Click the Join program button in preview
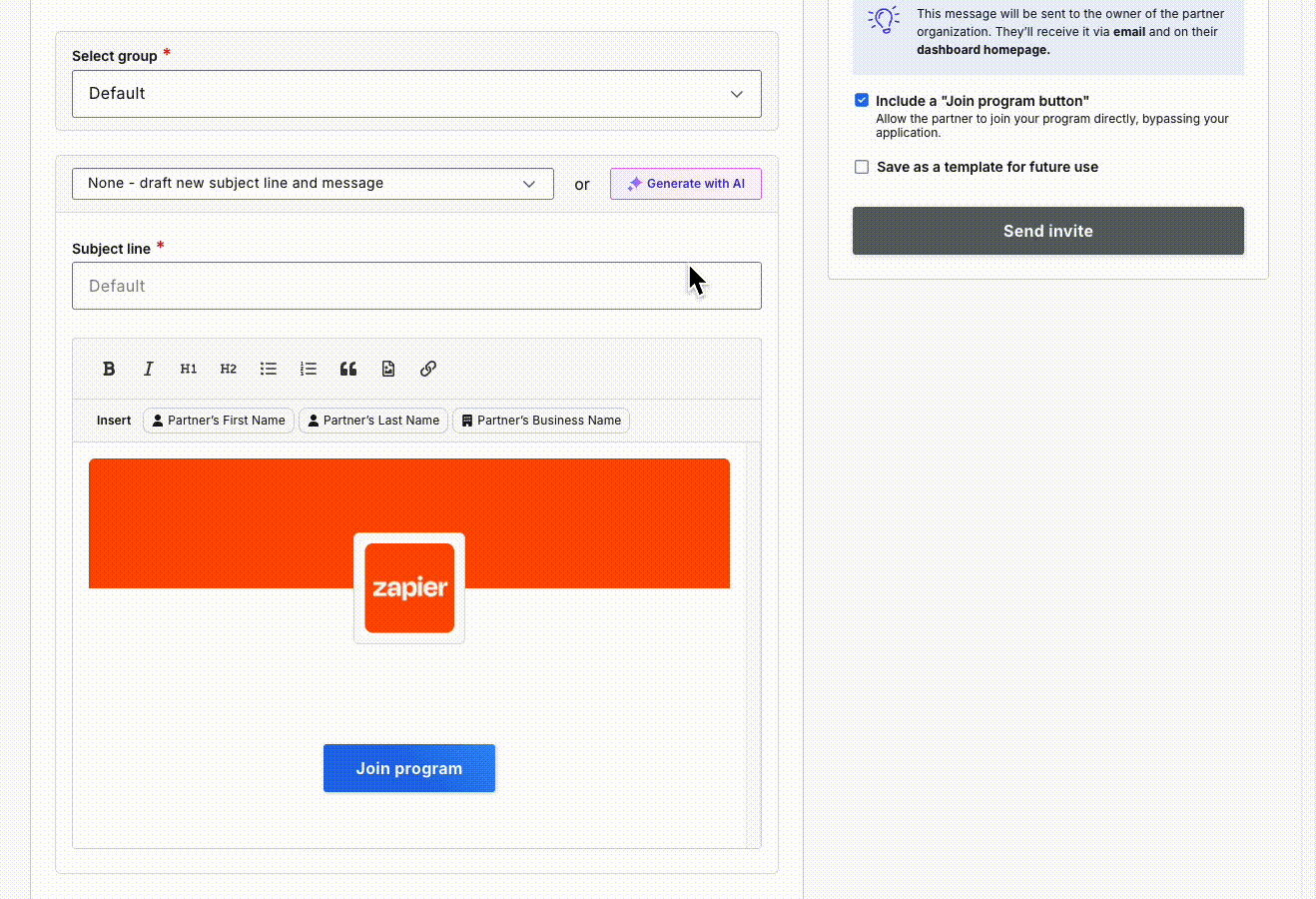 (x=409, y=768)
